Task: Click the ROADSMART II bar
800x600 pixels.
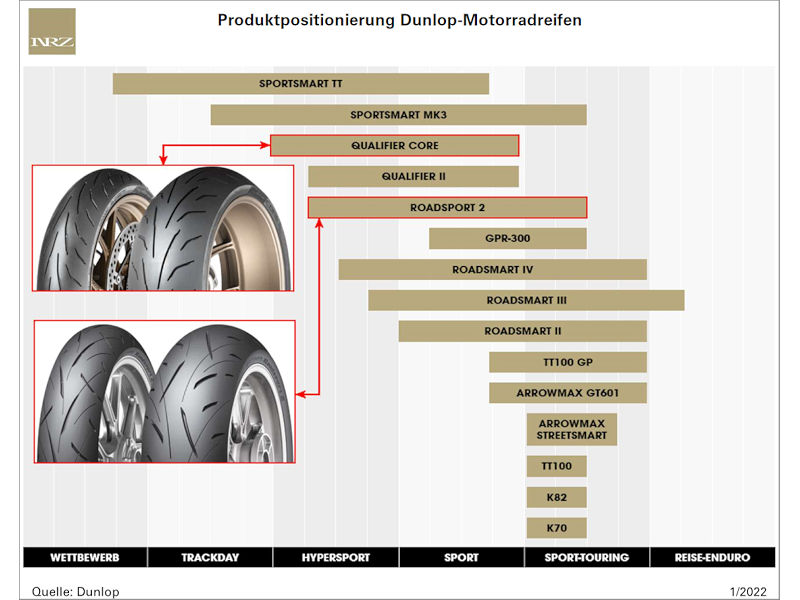Action: tap(522, 331)
